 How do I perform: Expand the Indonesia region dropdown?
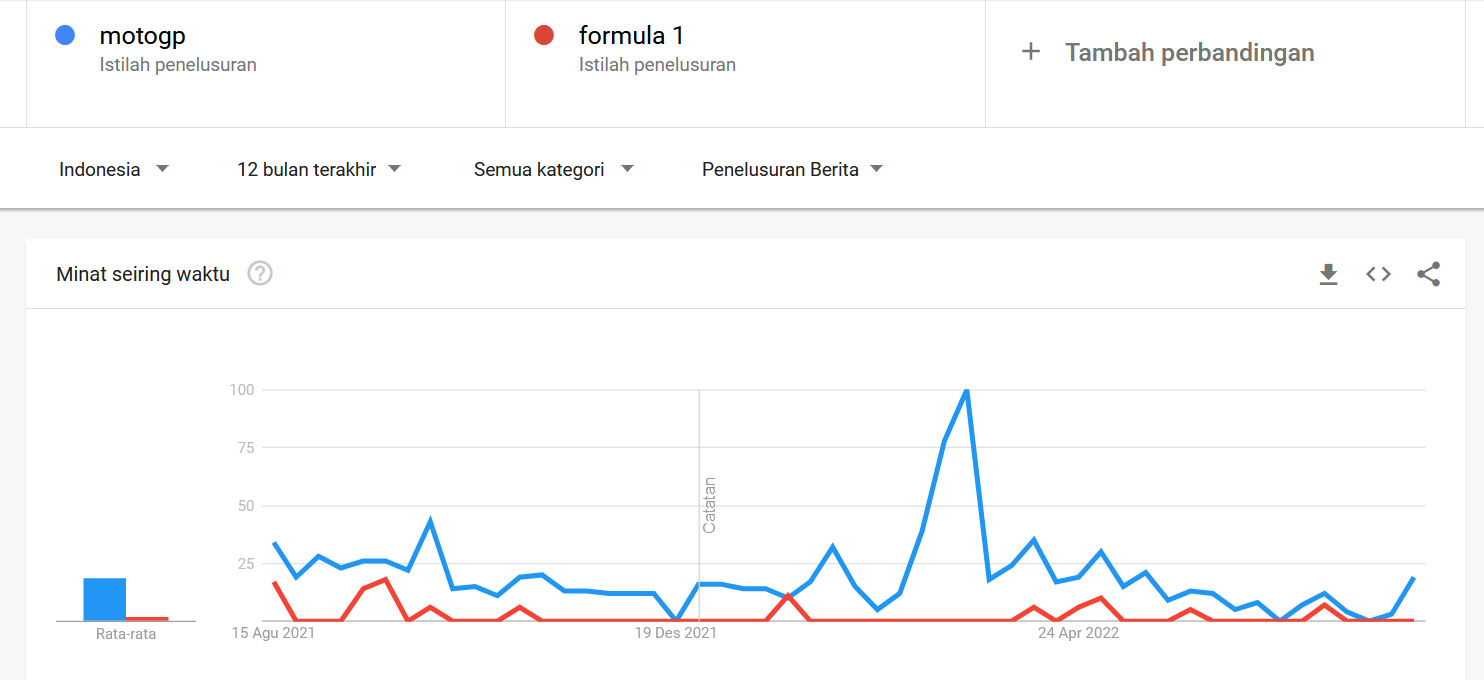[x=114, y=169]
